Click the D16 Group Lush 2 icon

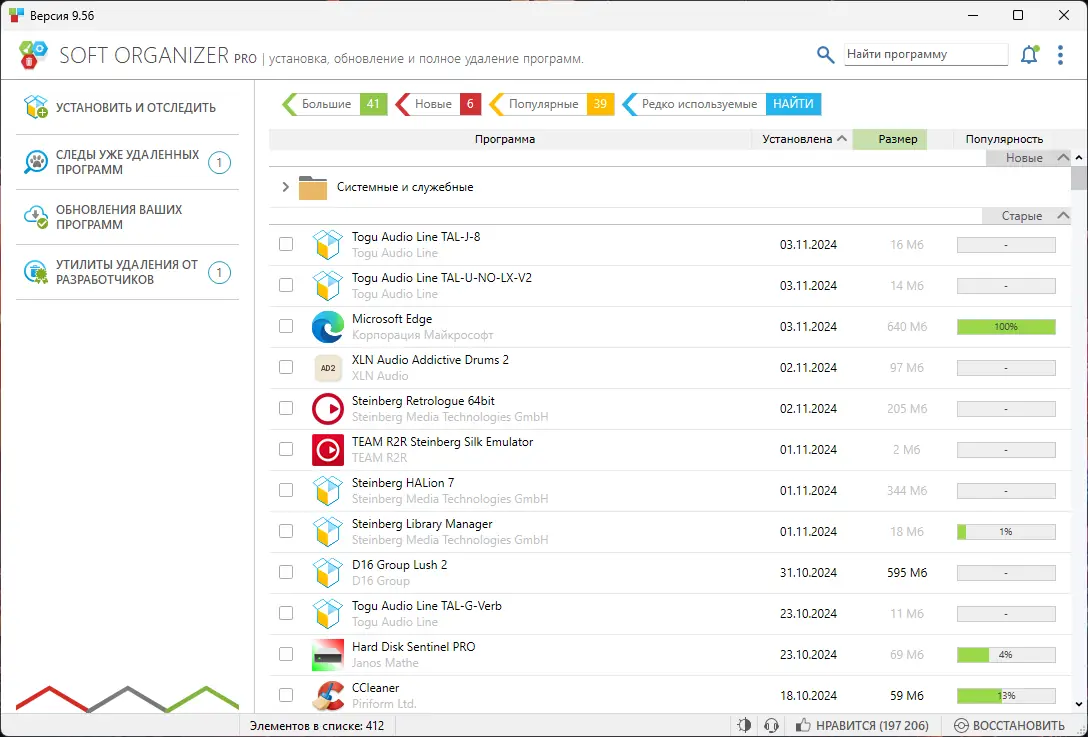328,573
